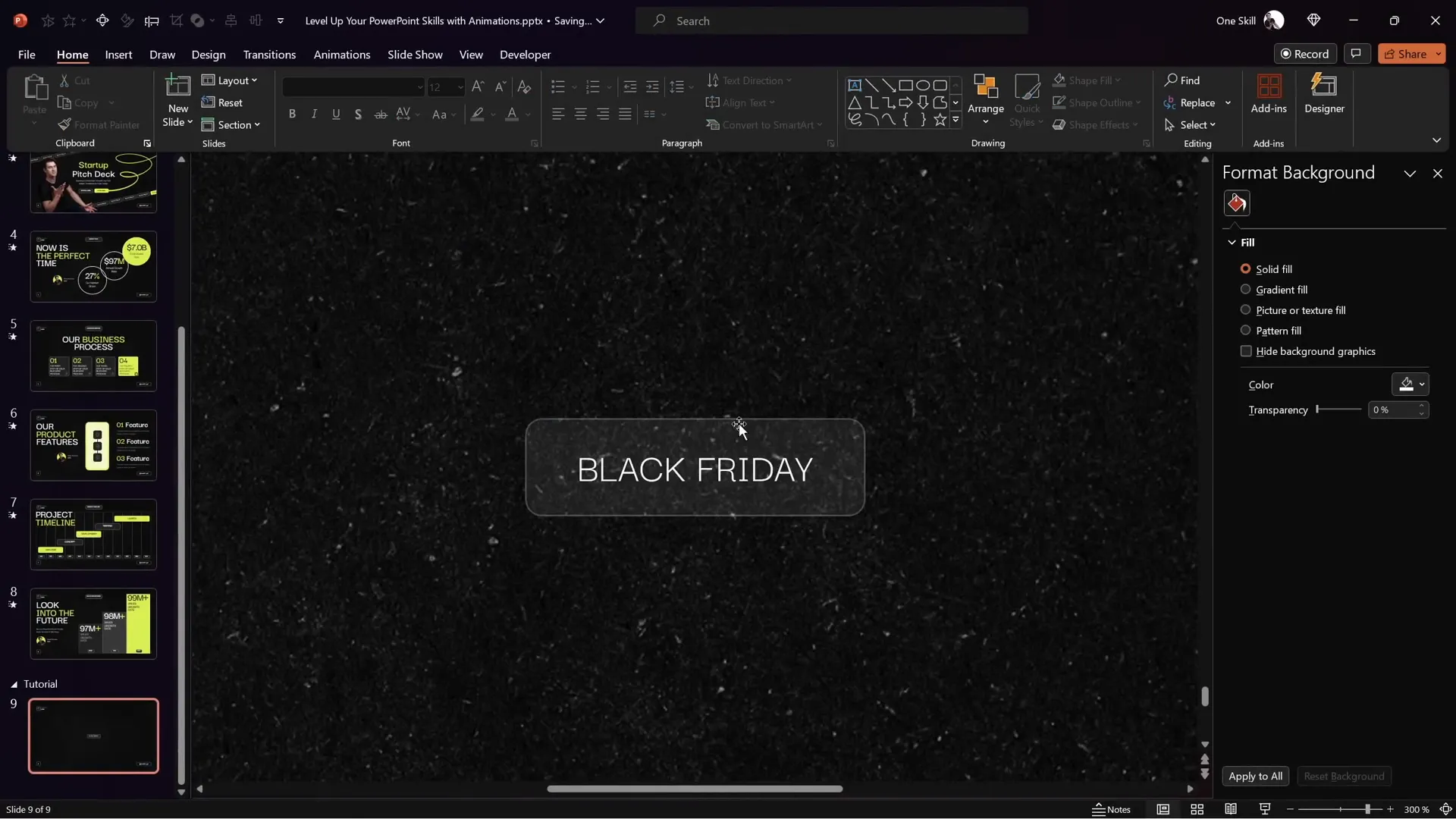1456x819 pixels.
Task: Open the Designer pane icon
Action: pos(1324,86)
